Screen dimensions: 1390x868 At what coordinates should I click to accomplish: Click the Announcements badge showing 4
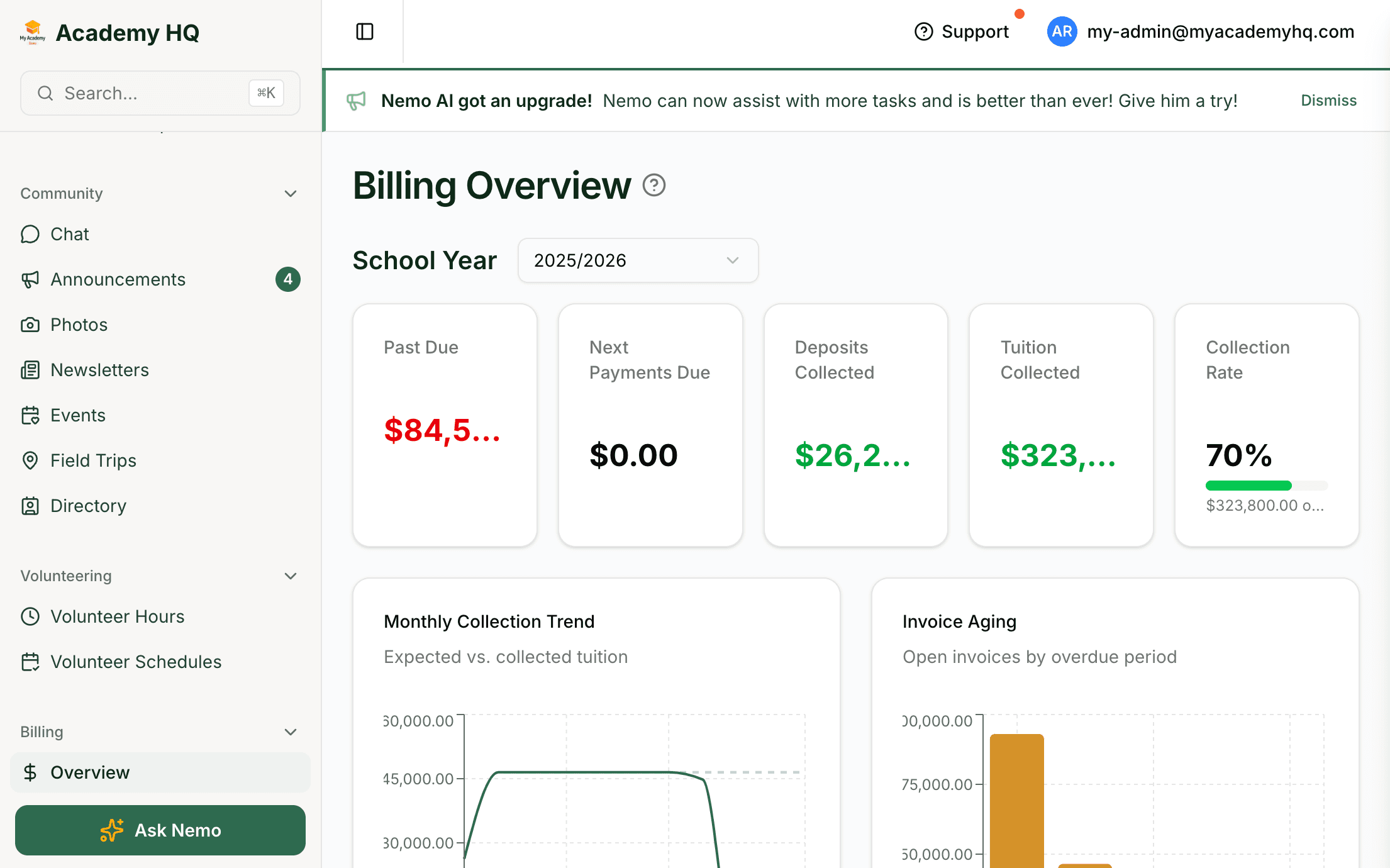coord(288,279)
